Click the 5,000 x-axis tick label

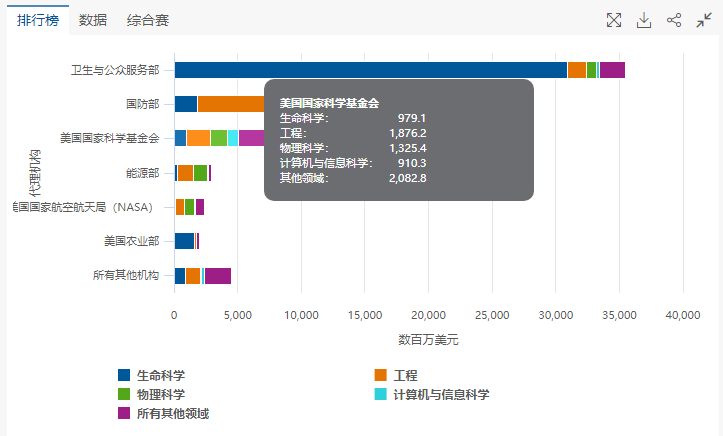(x=238, y=315)
